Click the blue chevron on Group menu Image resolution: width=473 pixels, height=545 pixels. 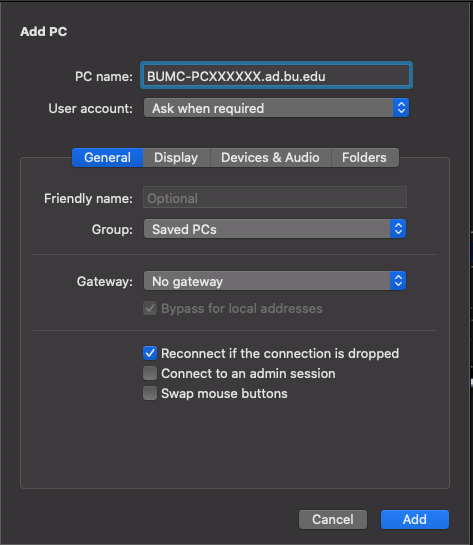click(x=398, y=229)
